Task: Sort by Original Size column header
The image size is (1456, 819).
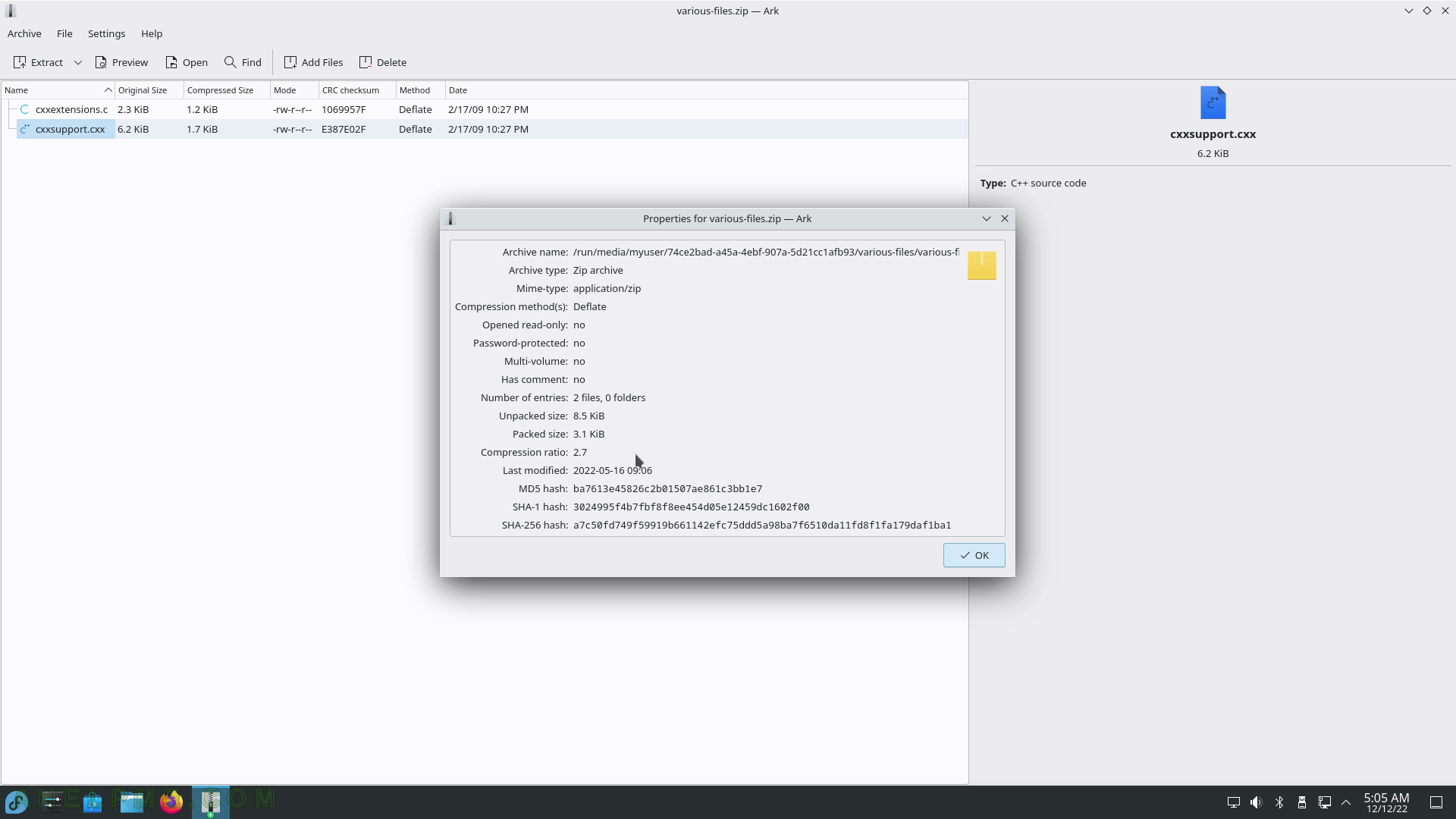Action: (x=149, y=90)
